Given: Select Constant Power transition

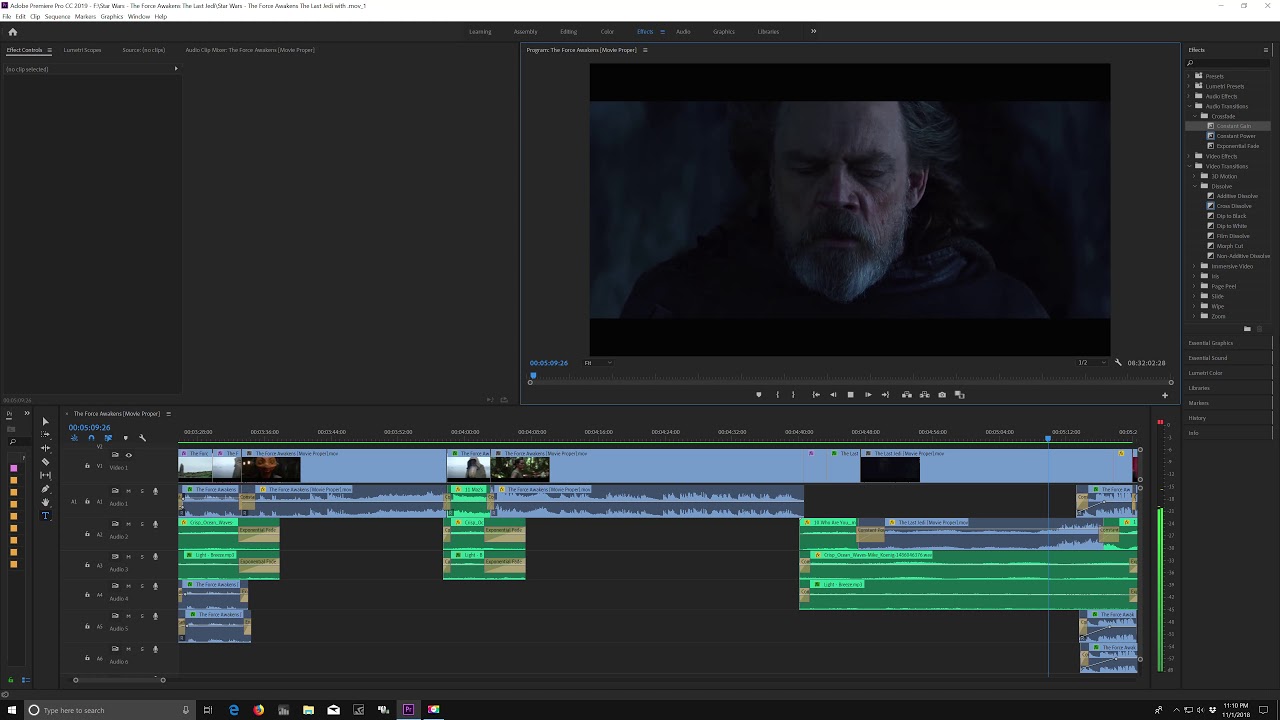Looking at the screenshot, I should point(1235,136).
